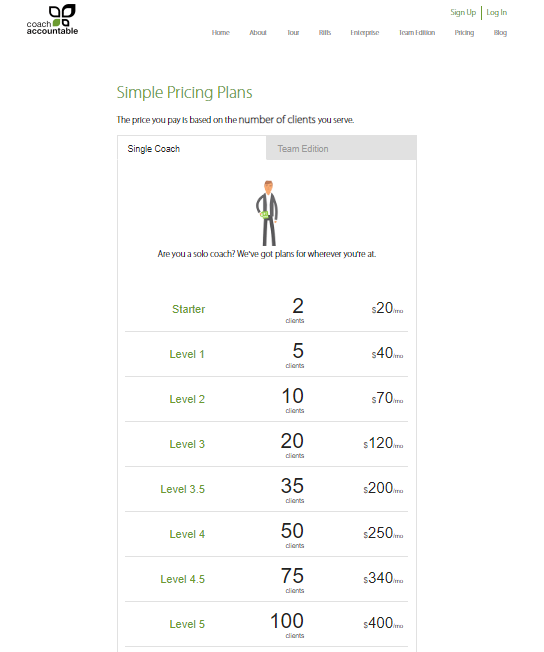Image resolution: width=544 pixels, height=652 pixels.
Task: Open the Log In link
Action: coord(497,12)
